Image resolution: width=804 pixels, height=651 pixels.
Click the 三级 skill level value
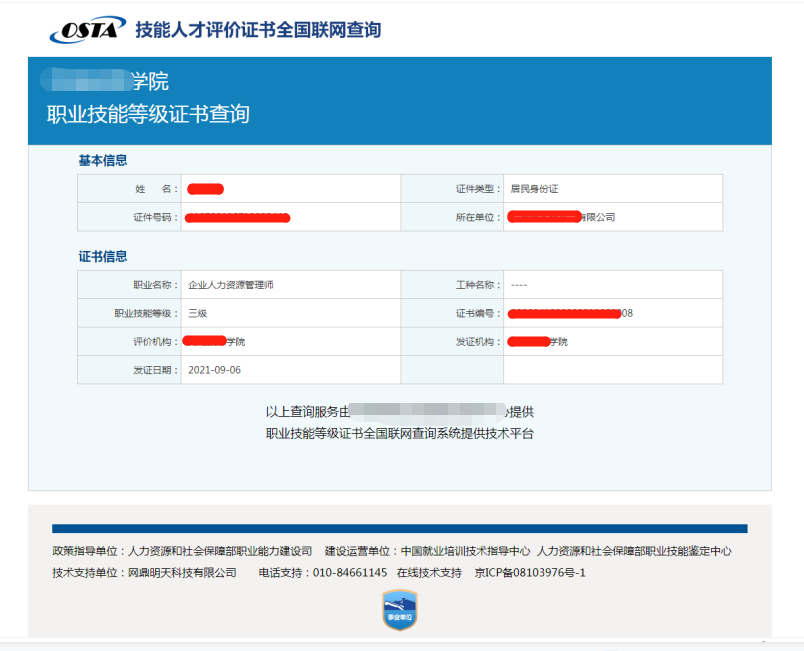[198, 313]
